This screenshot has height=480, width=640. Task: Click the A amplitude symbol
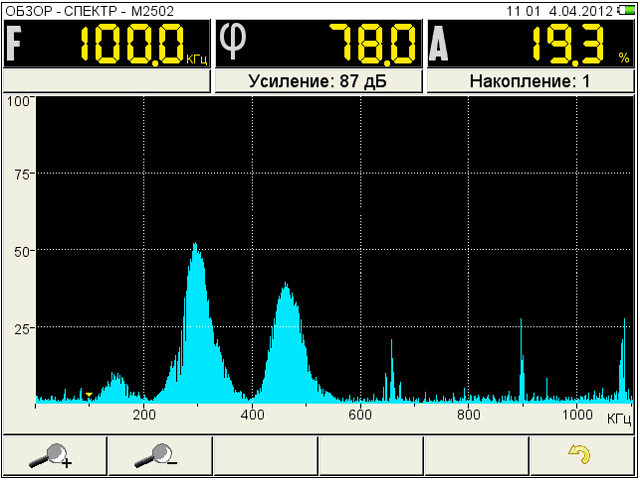441,44
